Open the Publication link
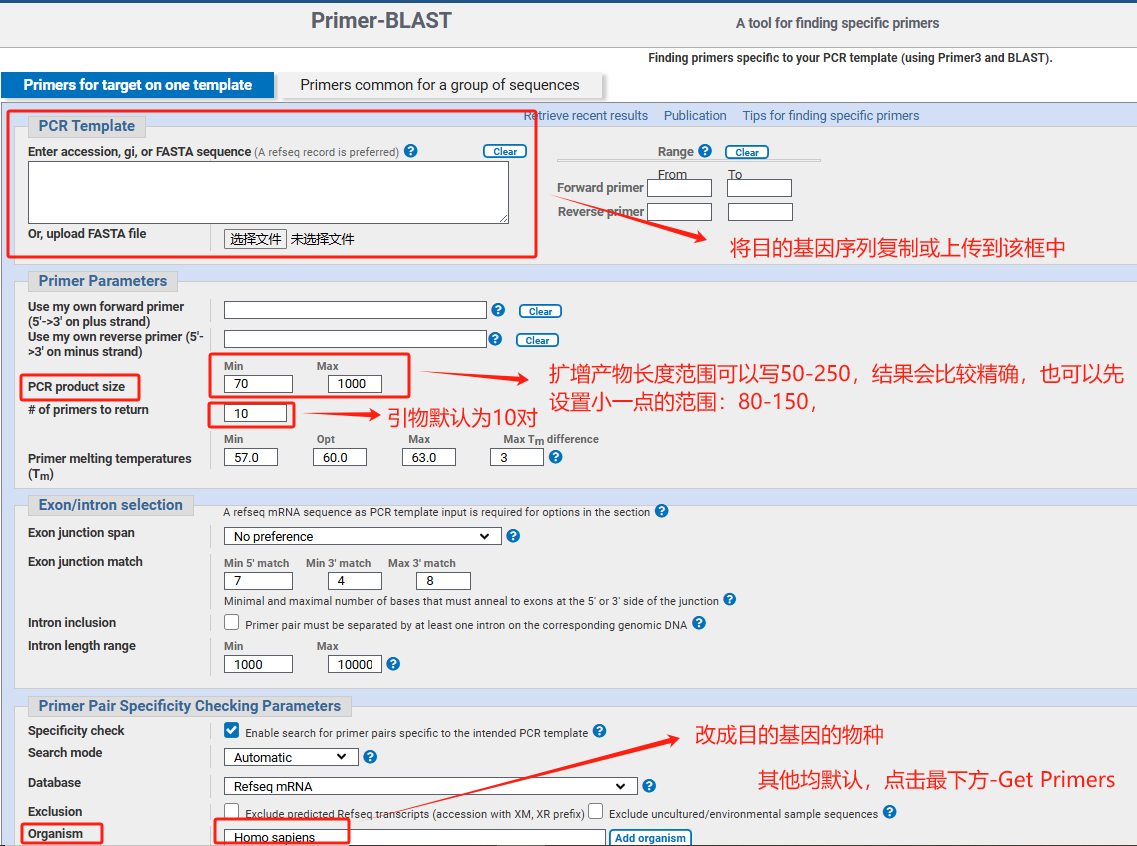Viewport: 1137px width, 846px height. [x=695, y=115]
